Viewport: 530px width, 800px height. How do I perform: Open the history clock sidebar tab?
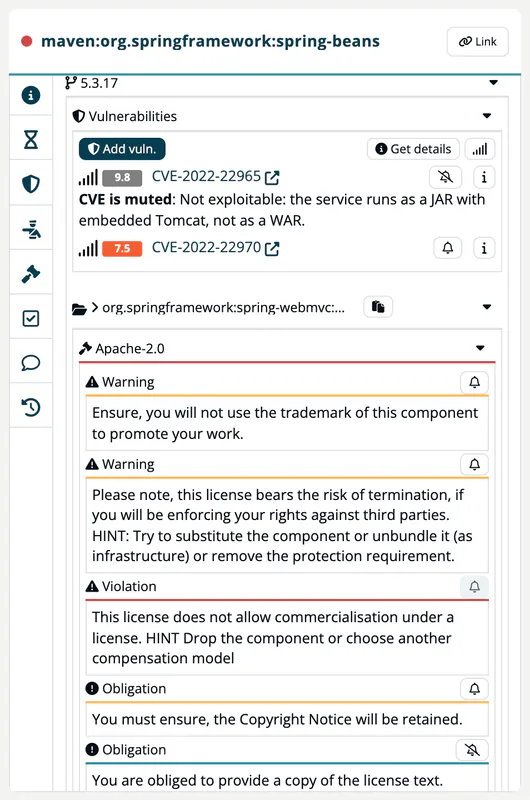(31, 407)
